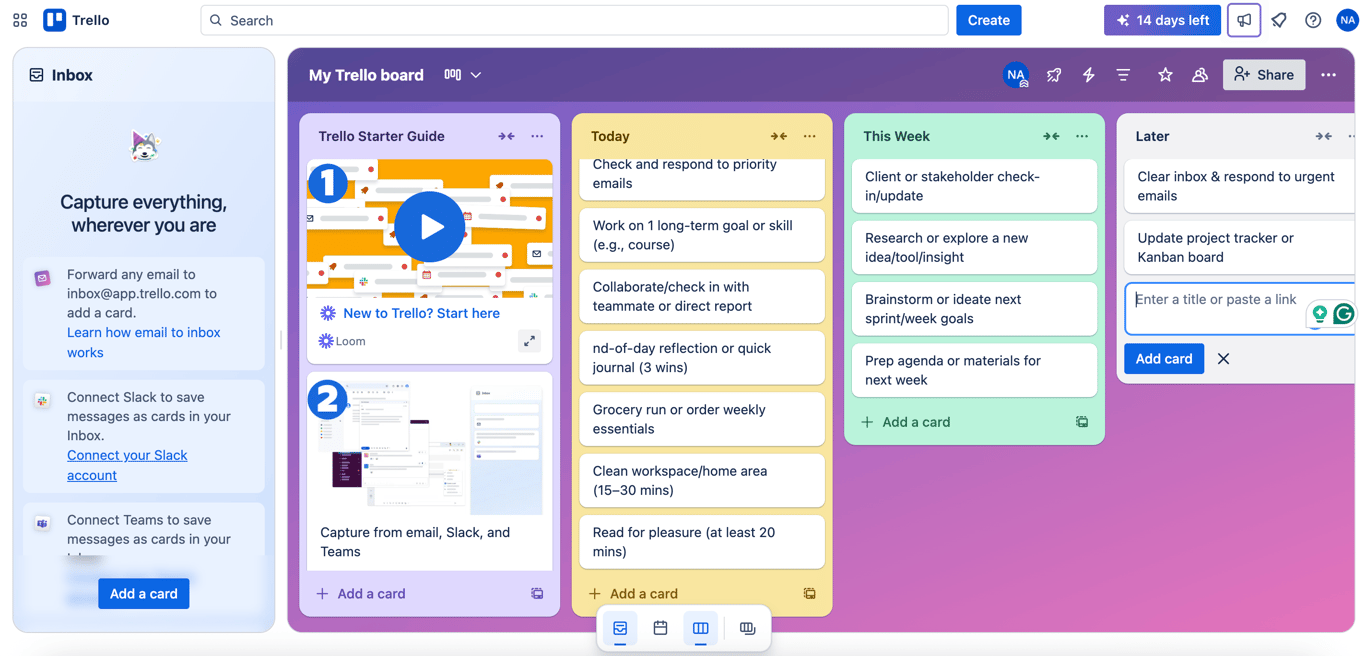
Task: Open the Trello Starter Guide list menu
Action: pyautogui.click(x=538, y=136)
